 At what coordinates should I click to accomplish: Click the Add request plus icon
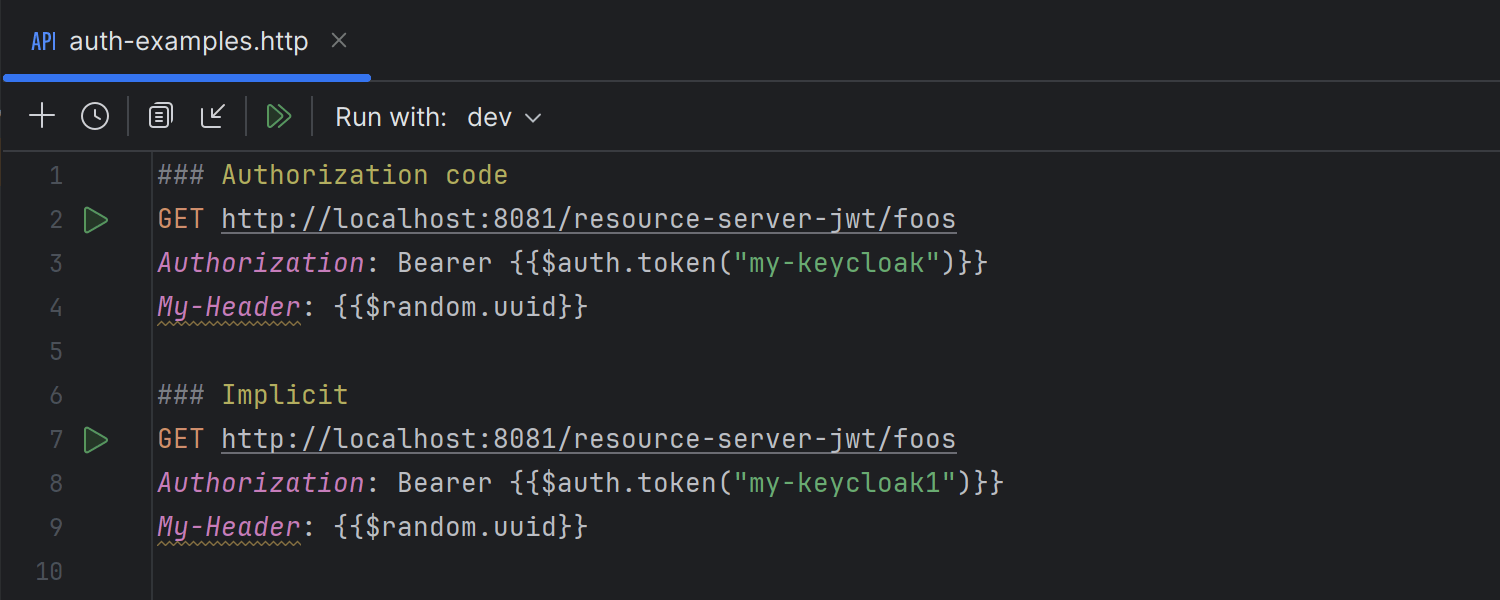point(42,116)
